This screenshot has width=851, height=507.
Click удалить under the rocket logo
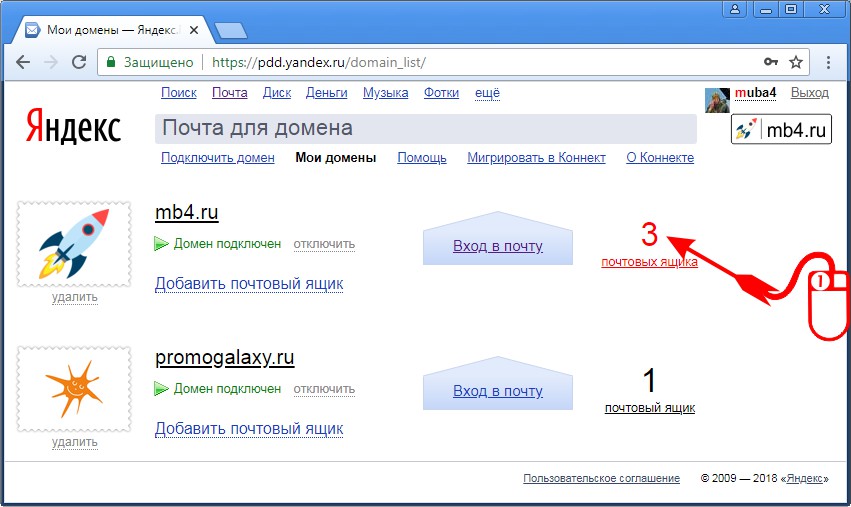tap(74, 297)
